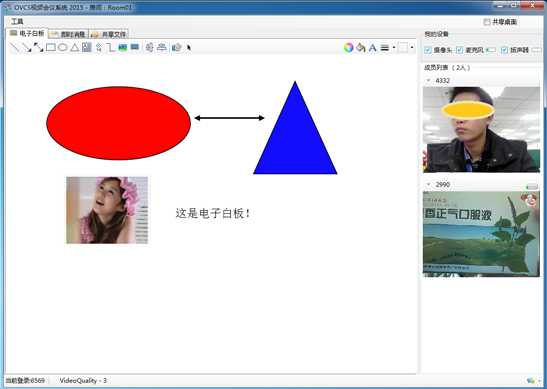Click the camera snapshot toolbar icon
Screen dimensions: 547x389
click(x=177, y=47)
